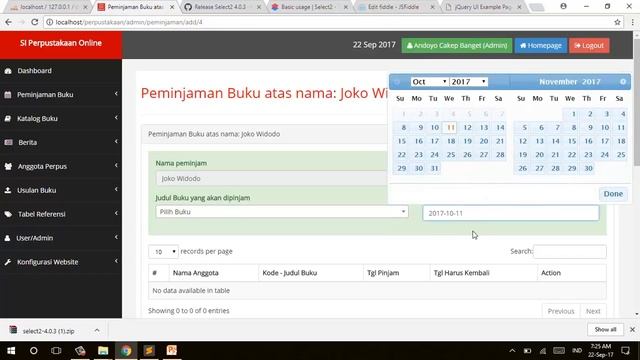Image resolution: width=640 pixels, height=360 pixels.
Task: Click the table Search input field
Action: coord(570,252)
